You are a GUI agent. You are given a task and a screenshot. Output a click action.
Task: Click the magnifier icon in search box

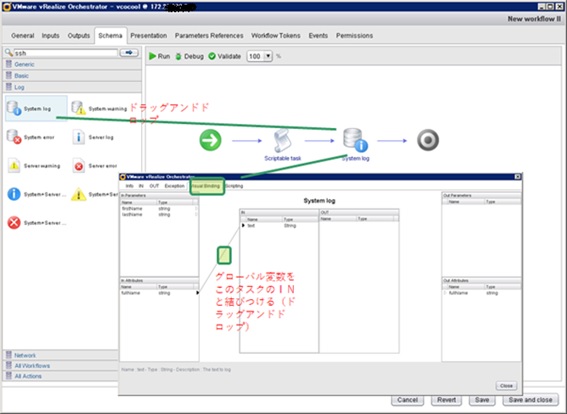tap(9, 53)
